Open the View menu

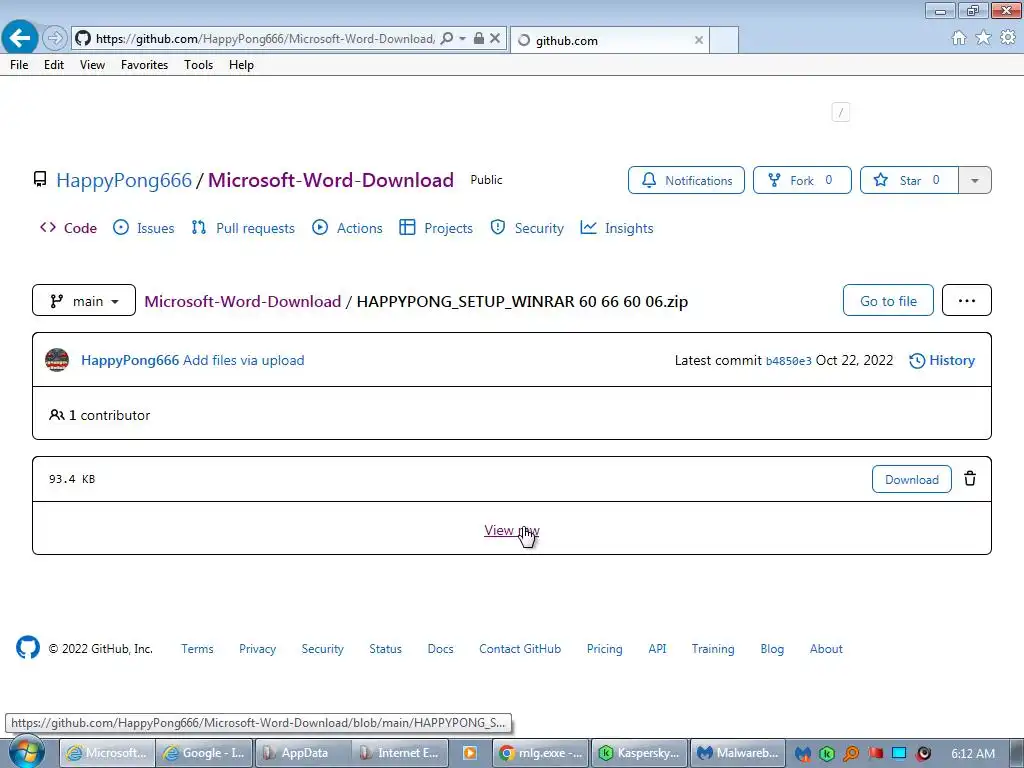[x=92, y=65]
